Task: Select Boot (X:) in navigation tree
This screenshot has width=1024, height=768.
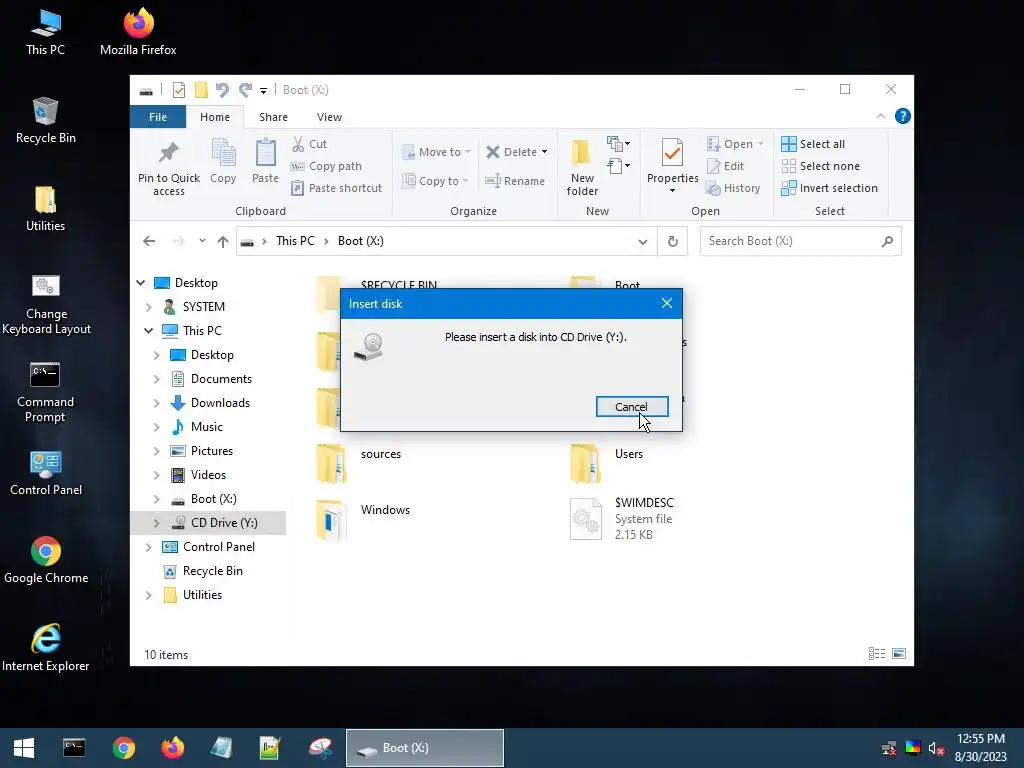Action: [214, 499]
